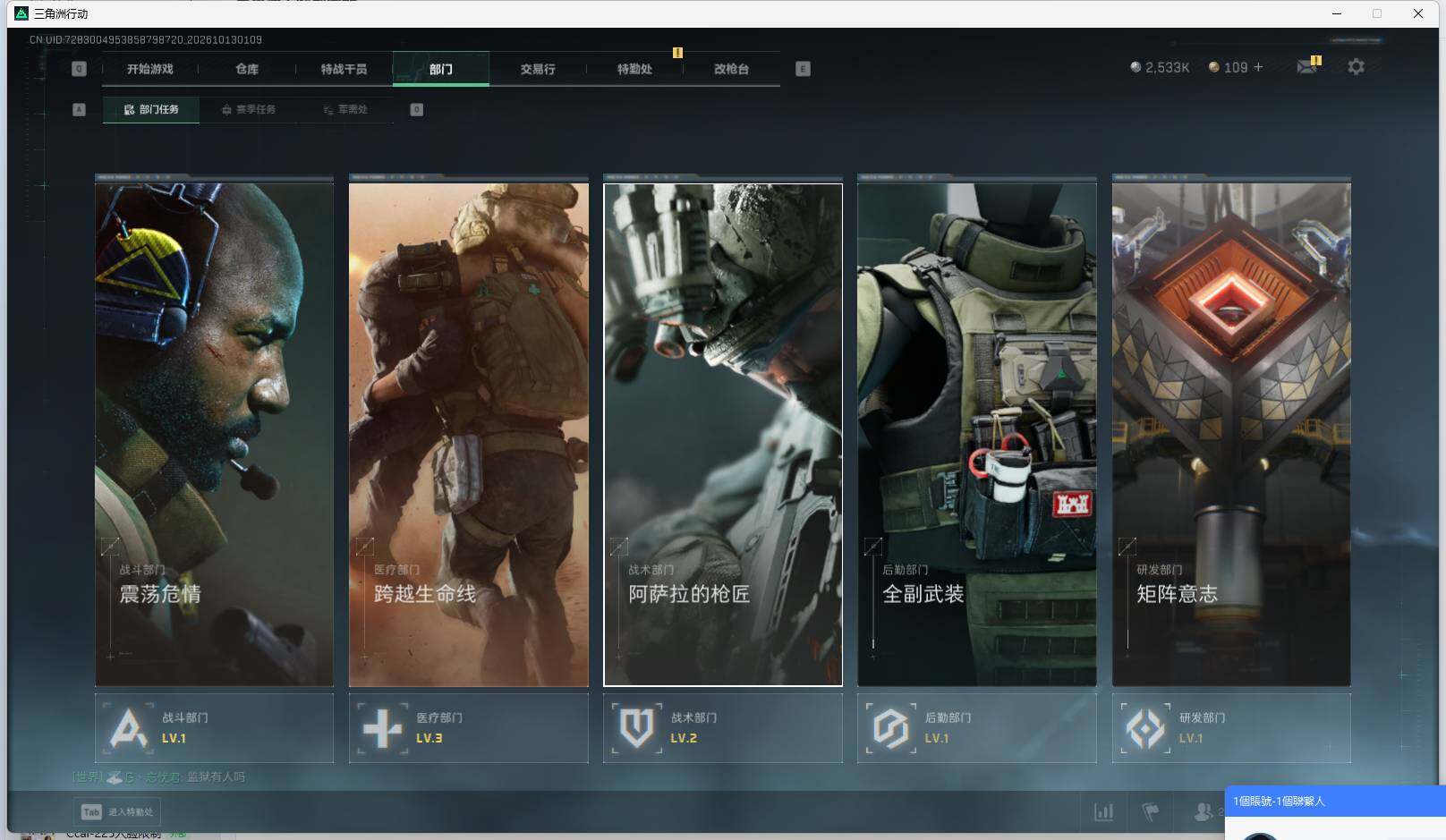Click the 研发部门 diamond emblem icon

point(1144,728)
